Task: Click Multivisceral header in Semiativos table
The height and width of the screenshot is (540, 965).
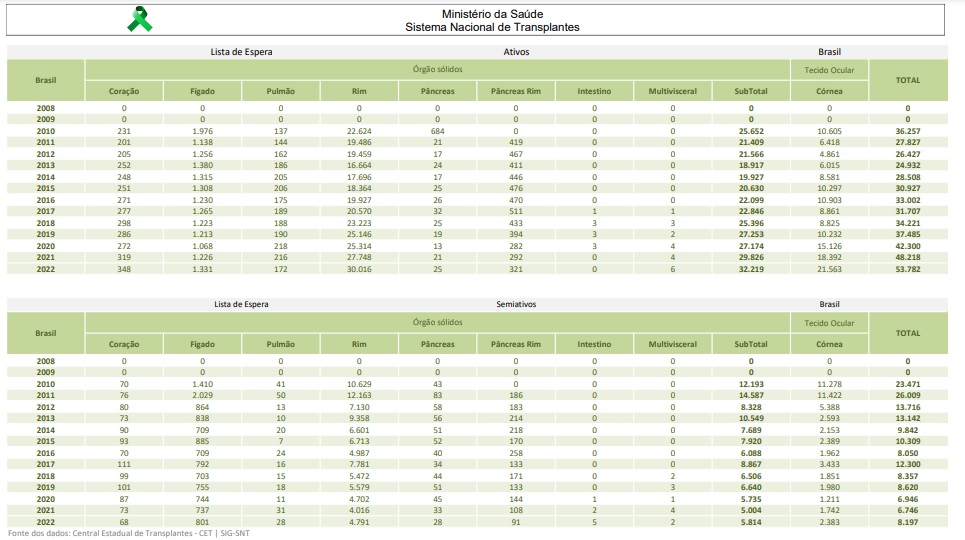Action: 672,345
